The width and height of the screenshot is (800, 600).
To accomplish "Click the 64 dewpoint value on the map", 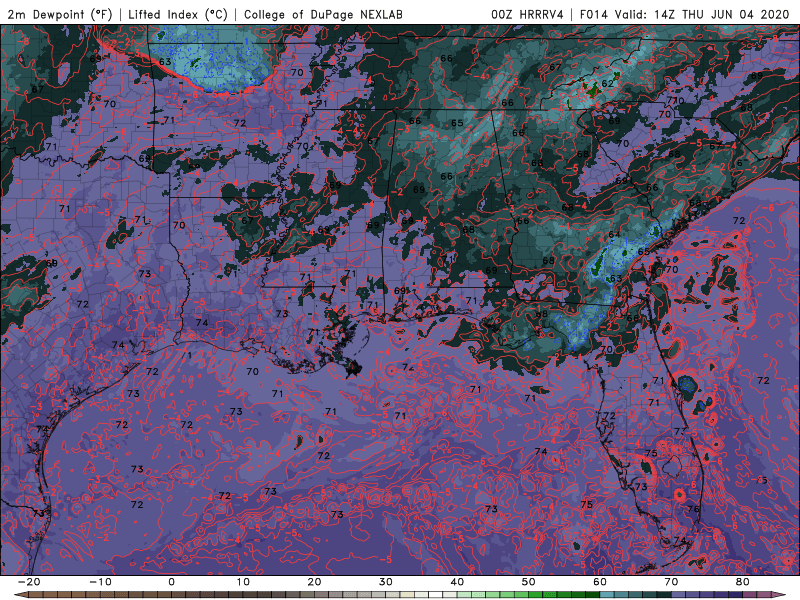I will point(614,234).
